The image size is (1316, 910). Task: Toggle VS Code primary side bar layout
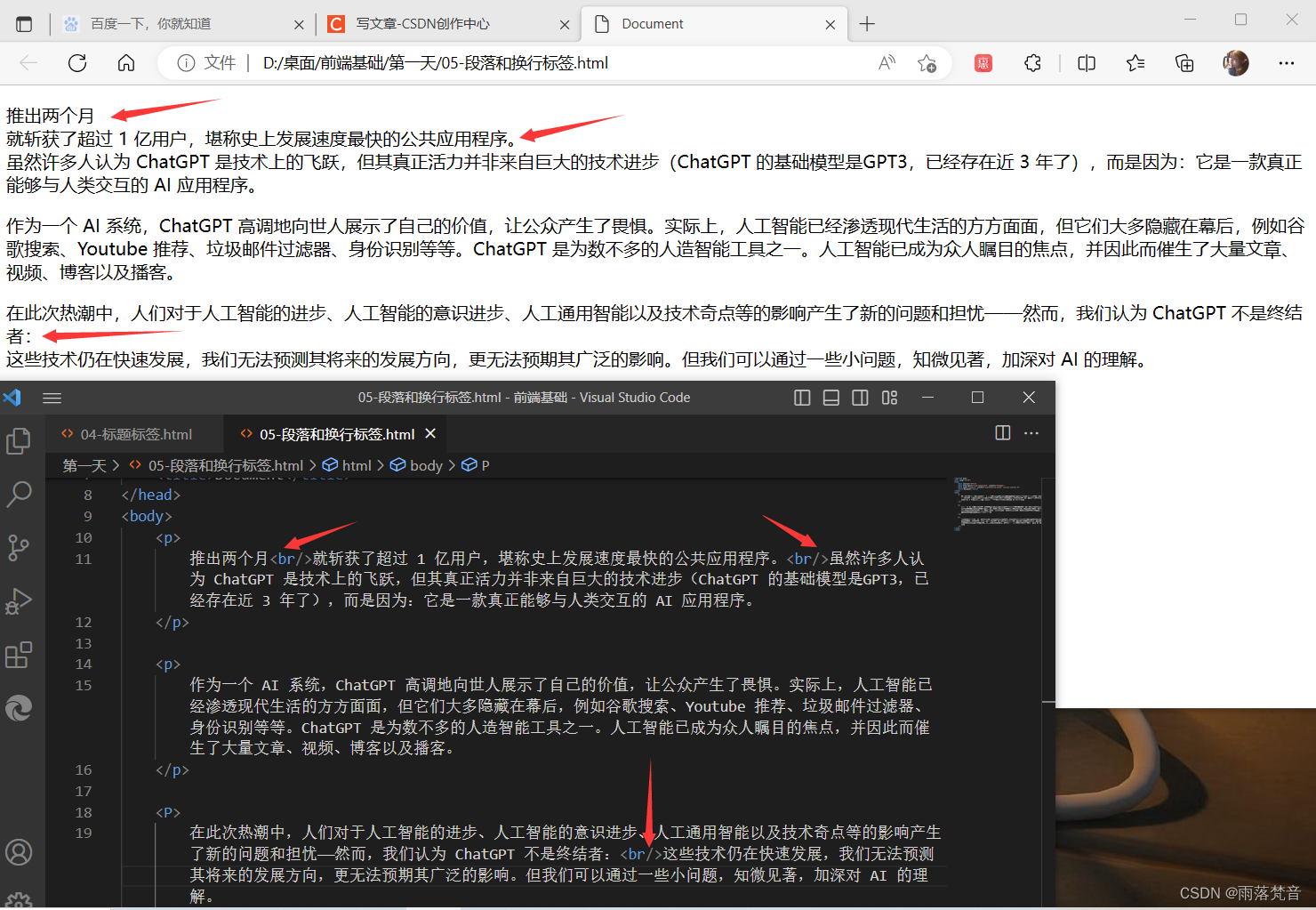[x=802, y=398]
